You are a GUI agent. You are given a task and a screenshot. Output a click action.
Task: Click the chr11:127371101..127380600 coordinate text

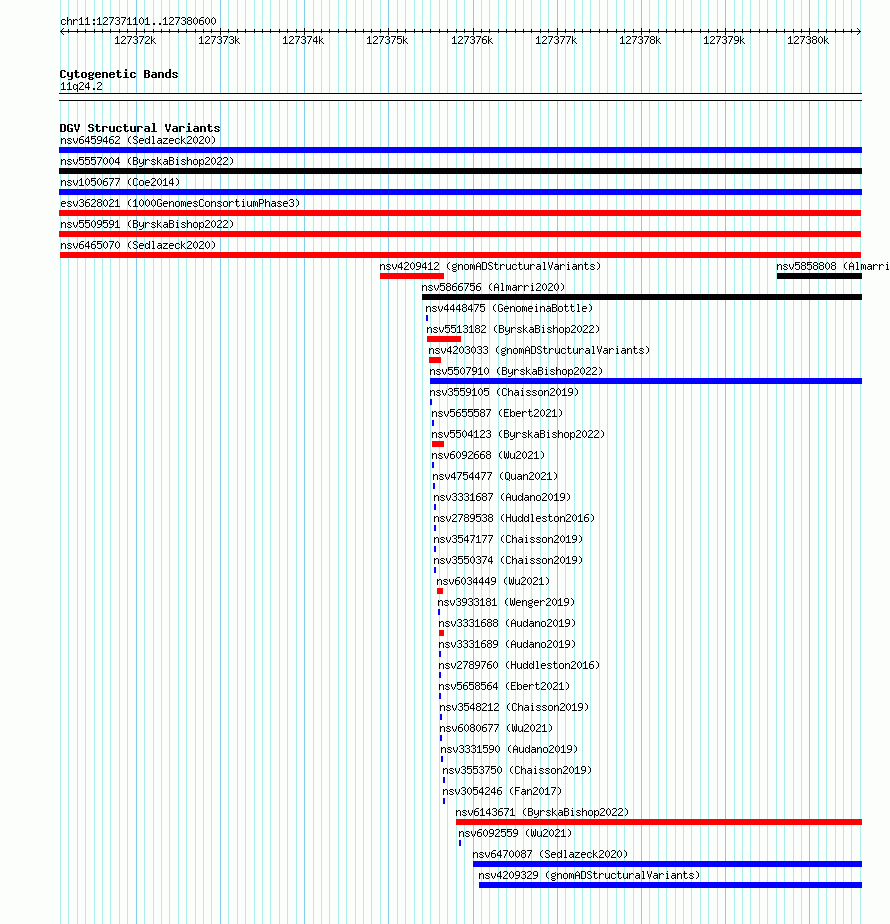click(x=138, y=21)
